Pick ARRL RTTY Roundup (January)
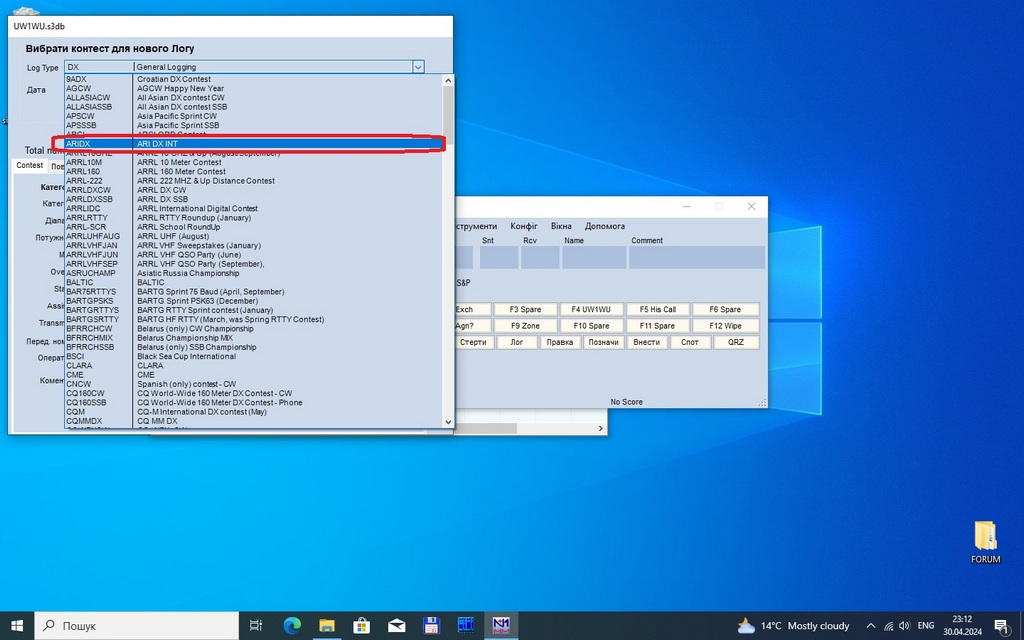The height and width of the screenshot is (640, 1024). pos(254,217)
